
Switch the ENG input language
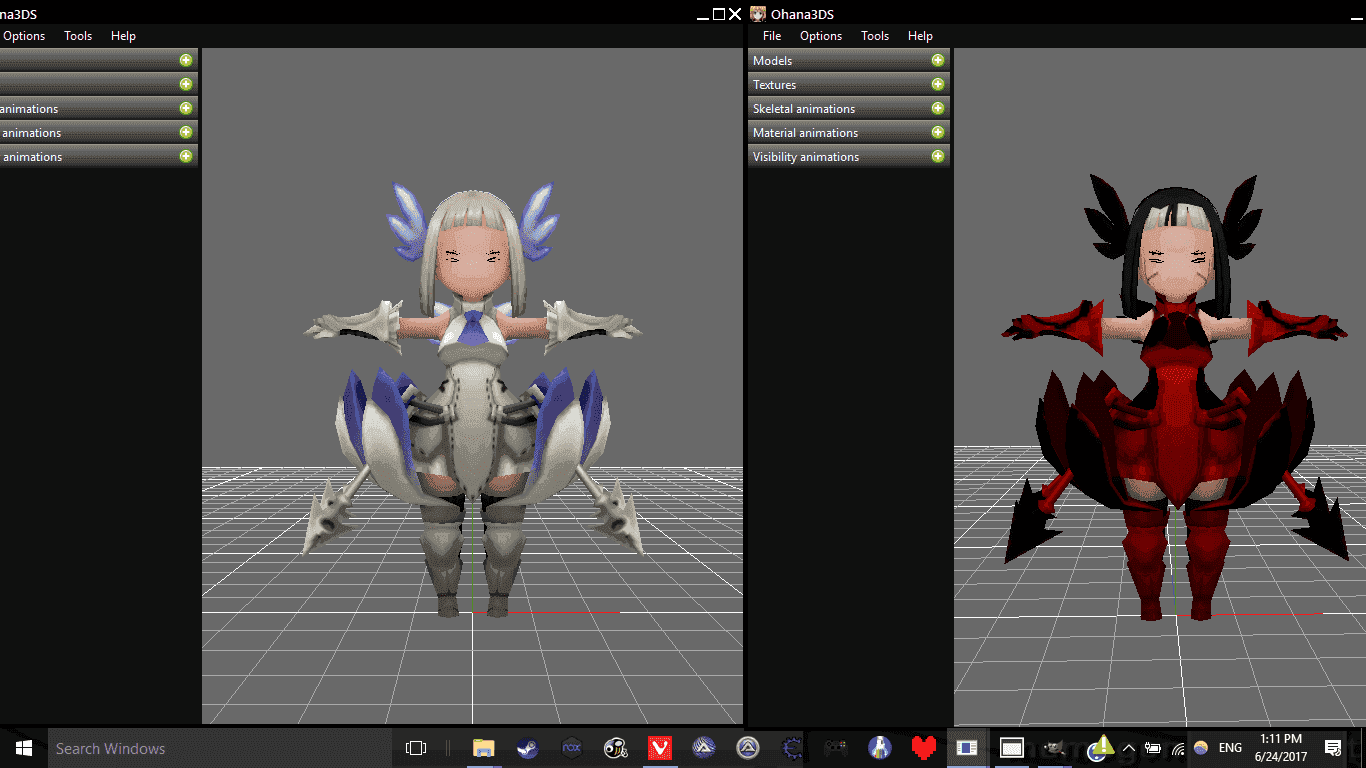tap(1230, 748)
